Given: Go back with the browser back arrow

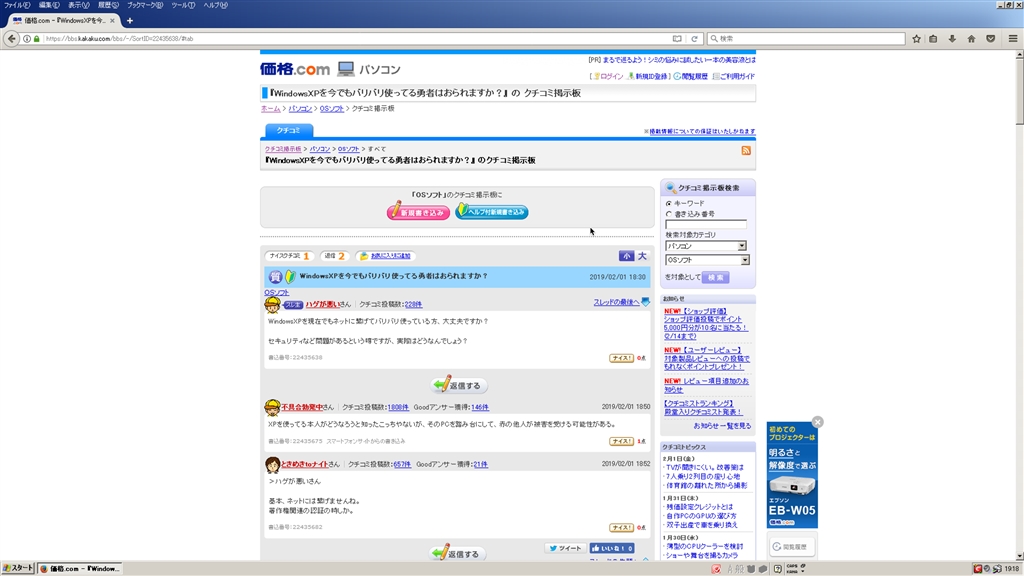Looking at the screenshot, I should tap(11, 39).
